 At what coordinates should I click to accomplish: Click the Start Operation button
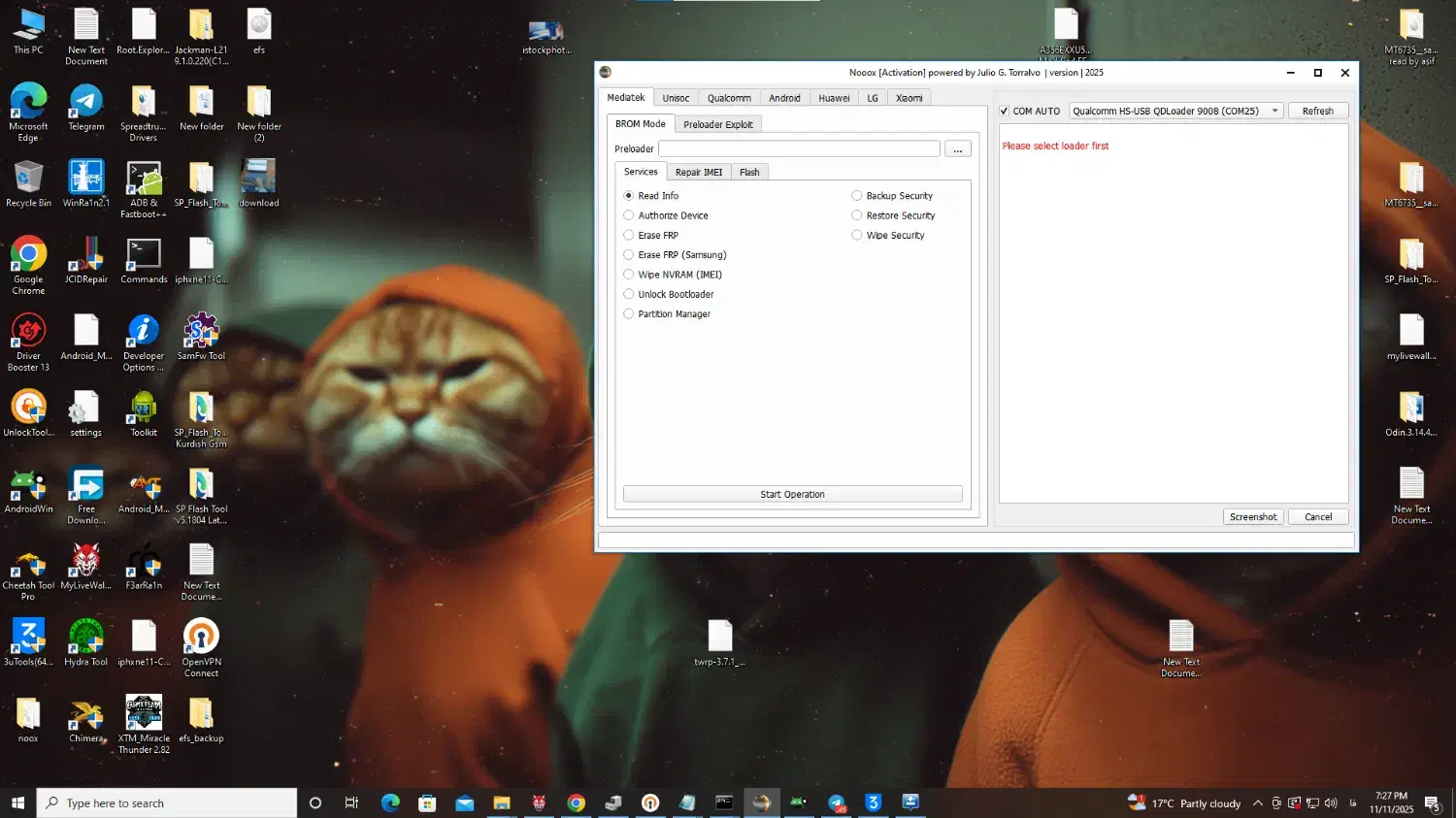click(x=792, y=495)
